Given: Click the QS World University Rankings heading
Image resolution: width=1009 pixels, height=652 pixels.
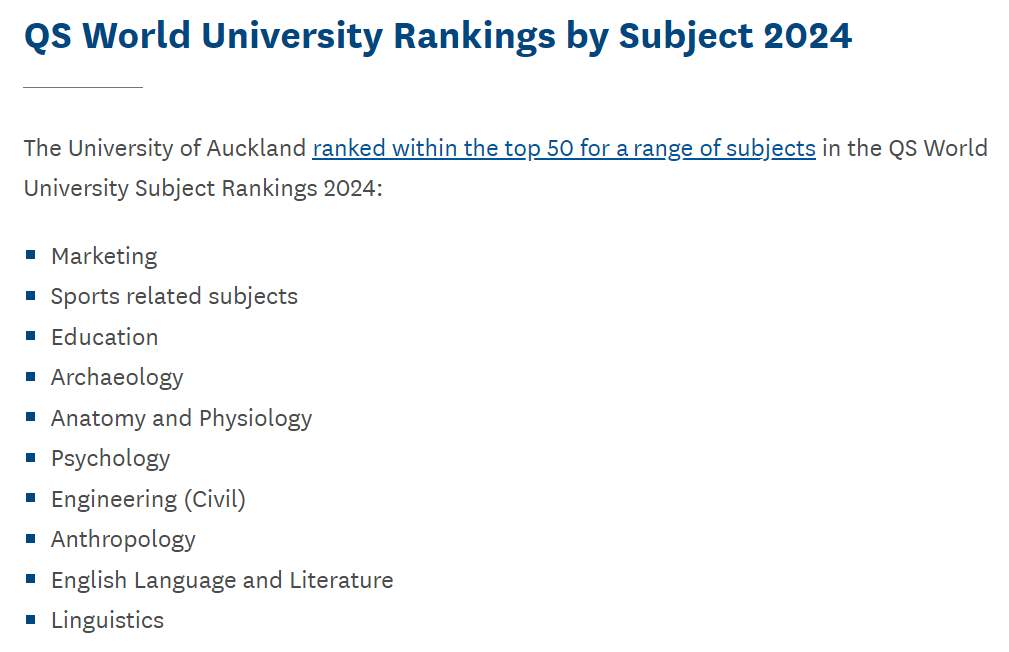Looking at the screenshot, I should coord(438,36).
